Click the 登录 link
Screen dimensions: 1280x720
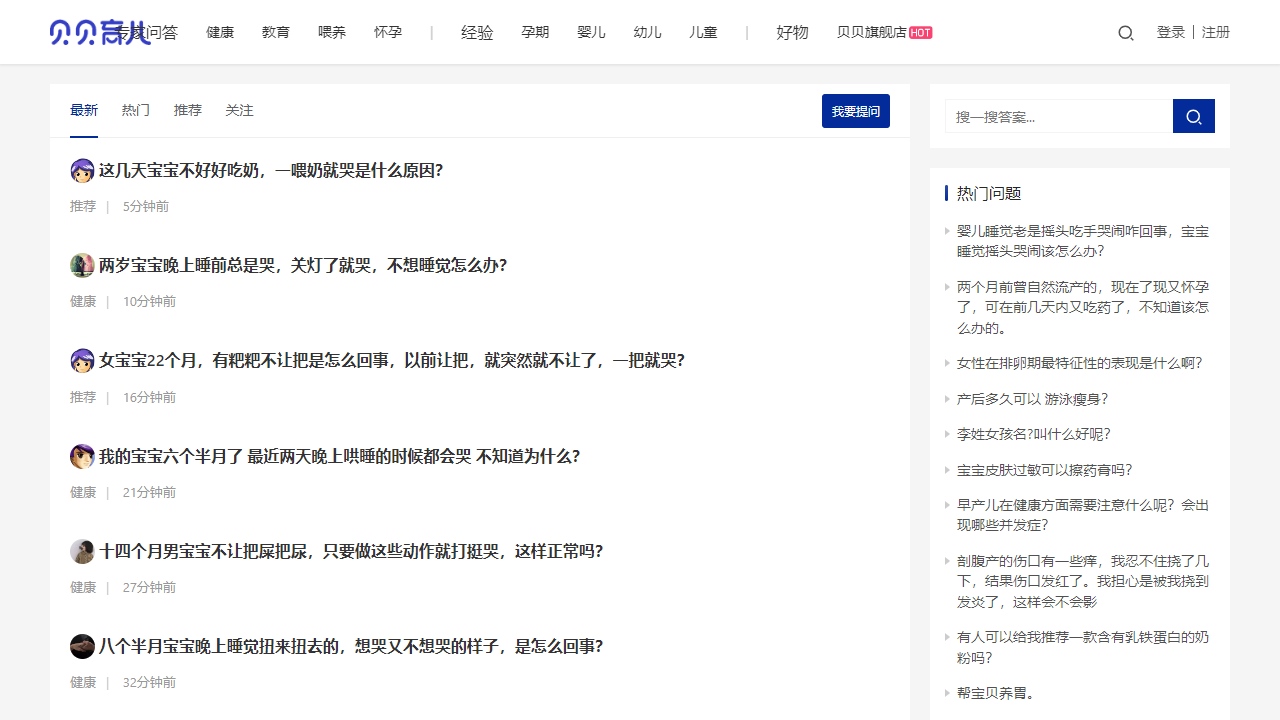[1170, 32]
